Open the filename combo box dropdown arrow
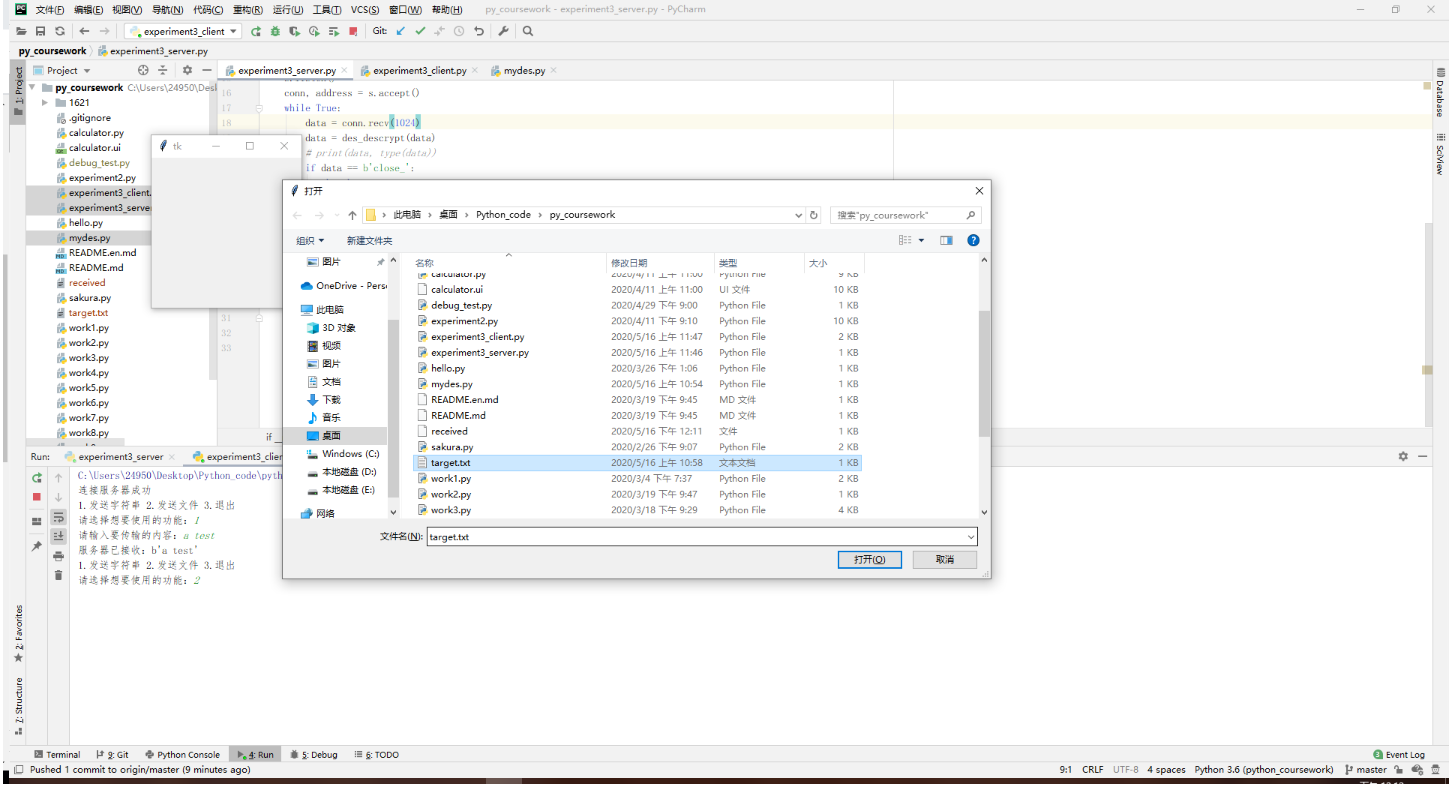Image resolution: width=1453 pixels, height=786 pixels. click(970, 537)
